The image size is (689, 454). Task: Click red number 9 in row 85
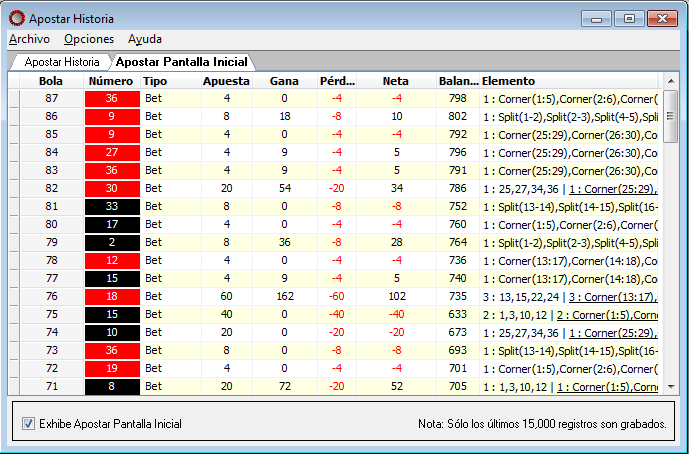tap(112, 134)
